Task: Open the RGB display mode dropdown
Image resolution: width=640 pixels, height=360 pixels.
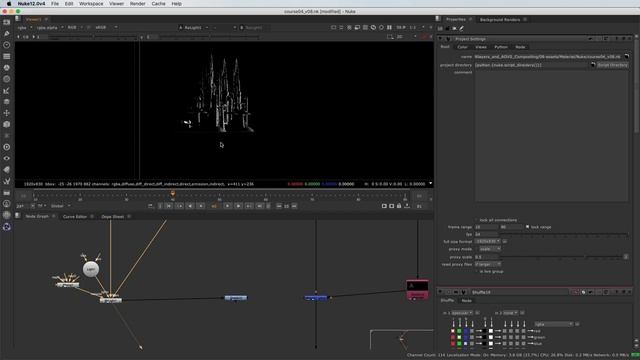Action: [75, 27]
